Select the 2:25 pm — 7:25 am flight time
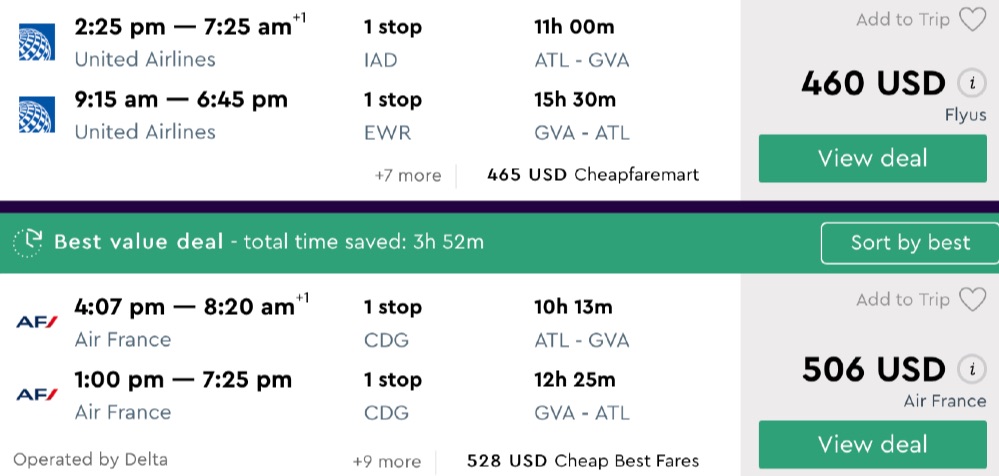Viewport: 999px width, 476px height. [x=183, y=28]
